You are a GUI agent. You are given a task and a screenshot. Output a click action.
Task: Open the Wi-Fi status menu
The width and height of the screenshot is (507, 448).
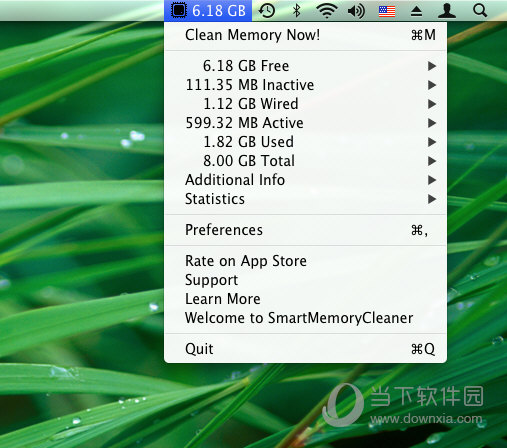tap(327, 11)
